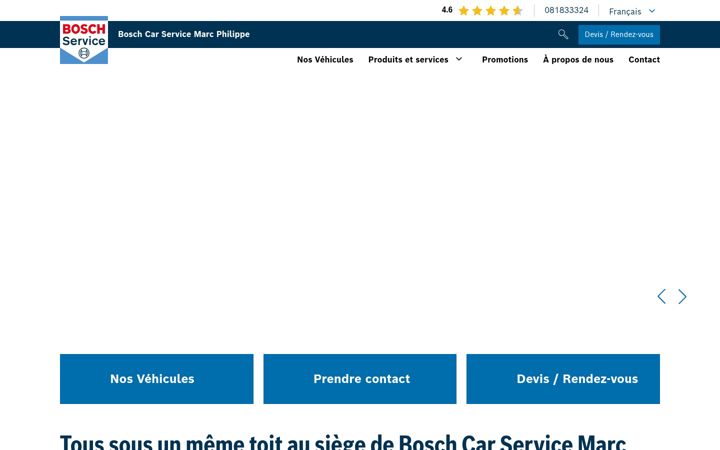Click header Devis / Rendez-vous button

[619, 34]
